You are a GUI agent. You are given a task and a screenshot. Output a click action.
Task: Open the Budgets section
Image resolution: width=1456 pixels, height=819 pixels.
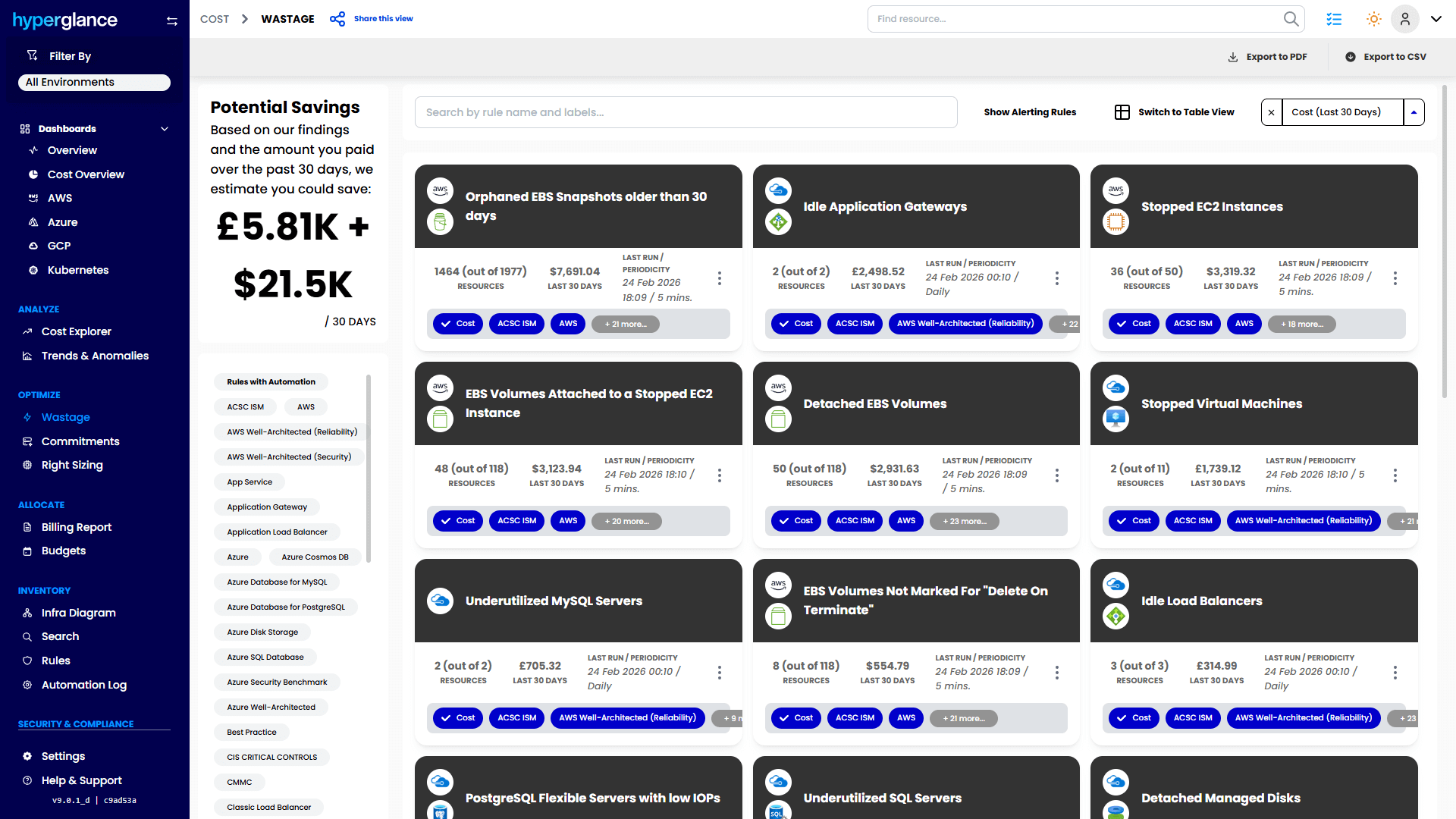click(63, 551)
